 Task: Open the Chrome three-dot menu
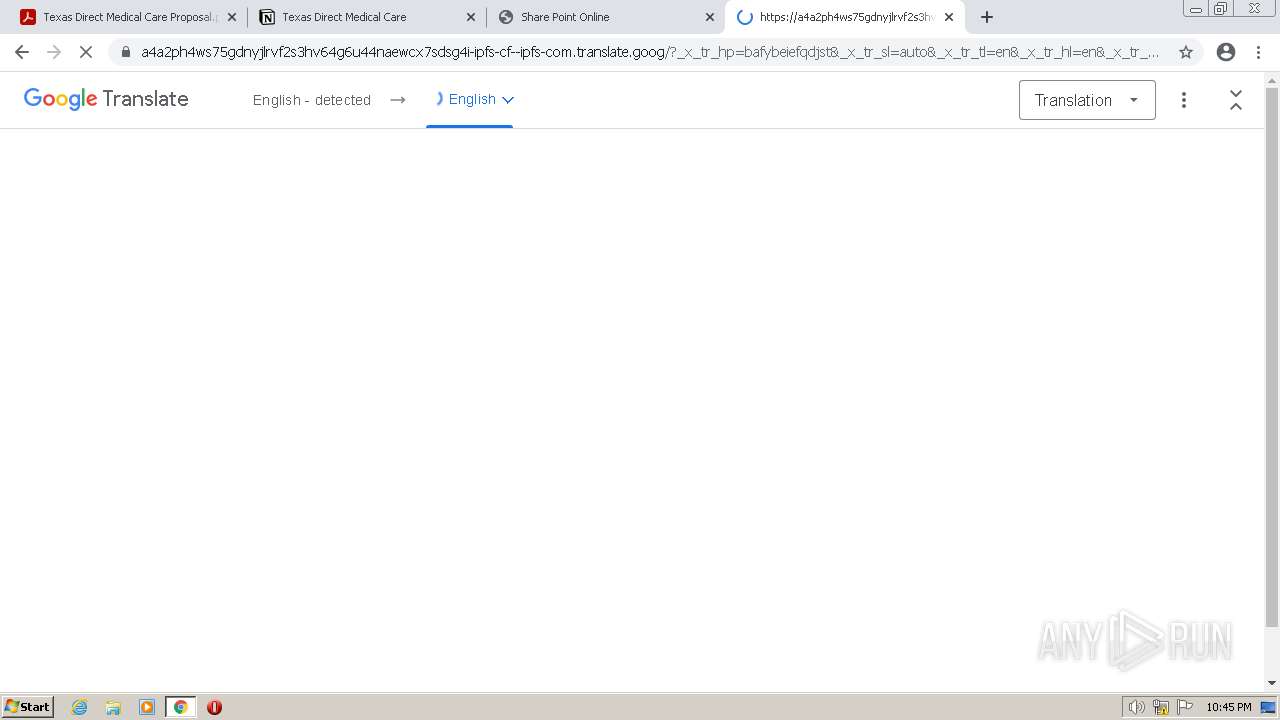[1258, 52]
